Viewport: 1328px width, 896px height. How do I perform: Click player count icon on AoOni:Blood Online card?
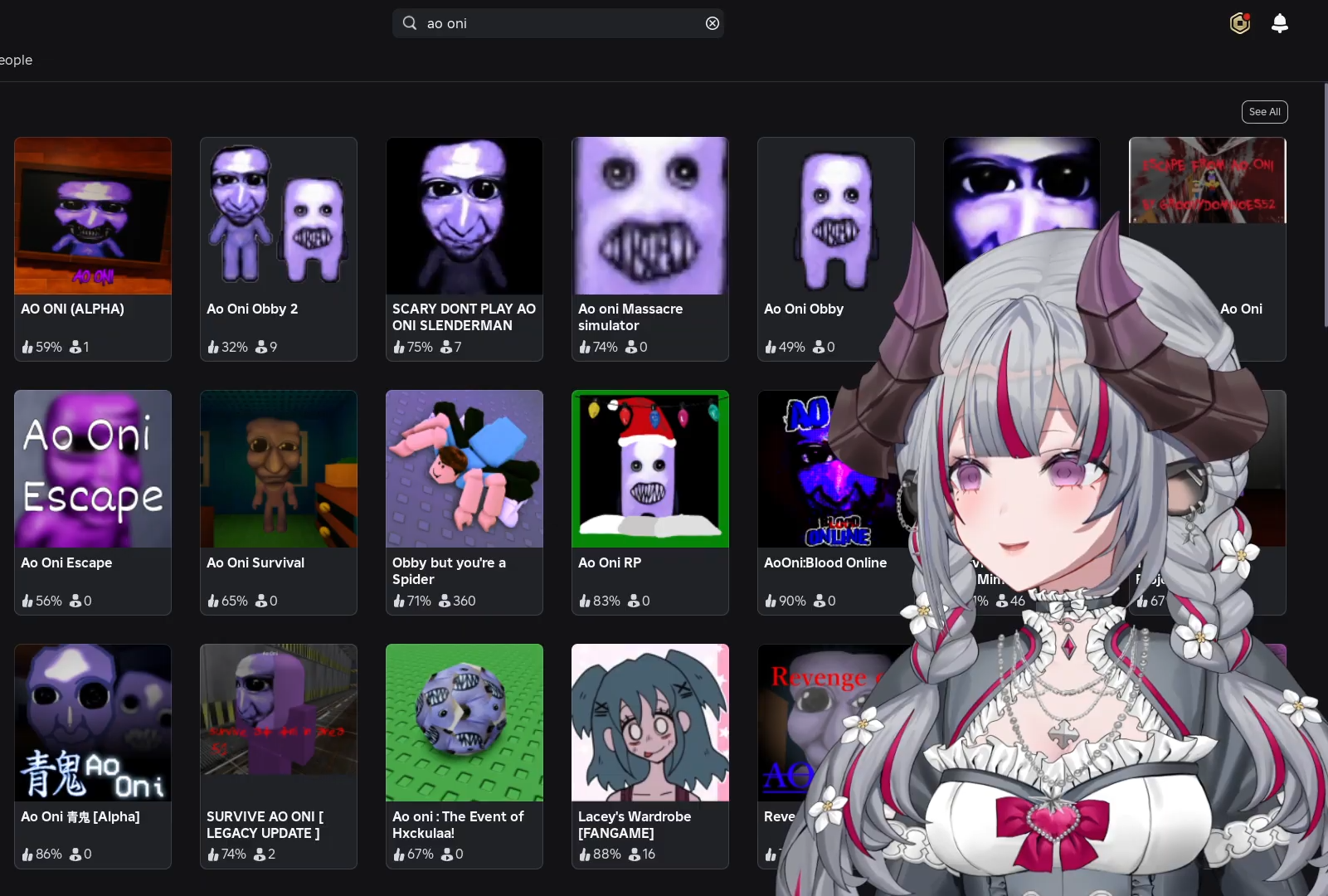pos(819,601)
